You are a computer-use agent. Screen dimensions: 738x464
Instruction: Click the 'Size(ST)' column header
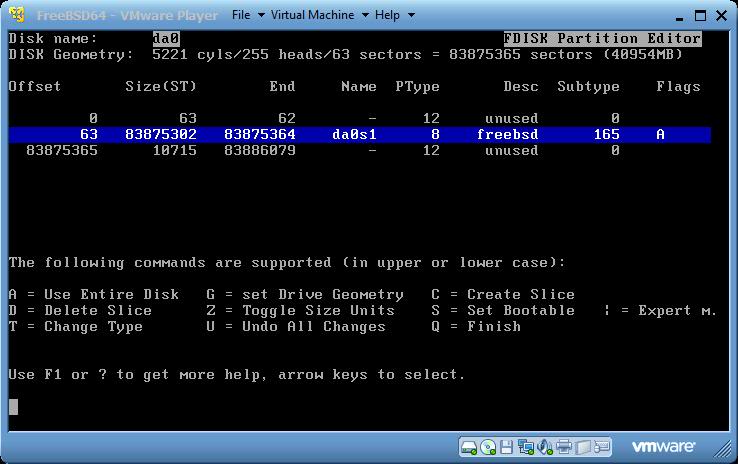[x=161, y=87]
